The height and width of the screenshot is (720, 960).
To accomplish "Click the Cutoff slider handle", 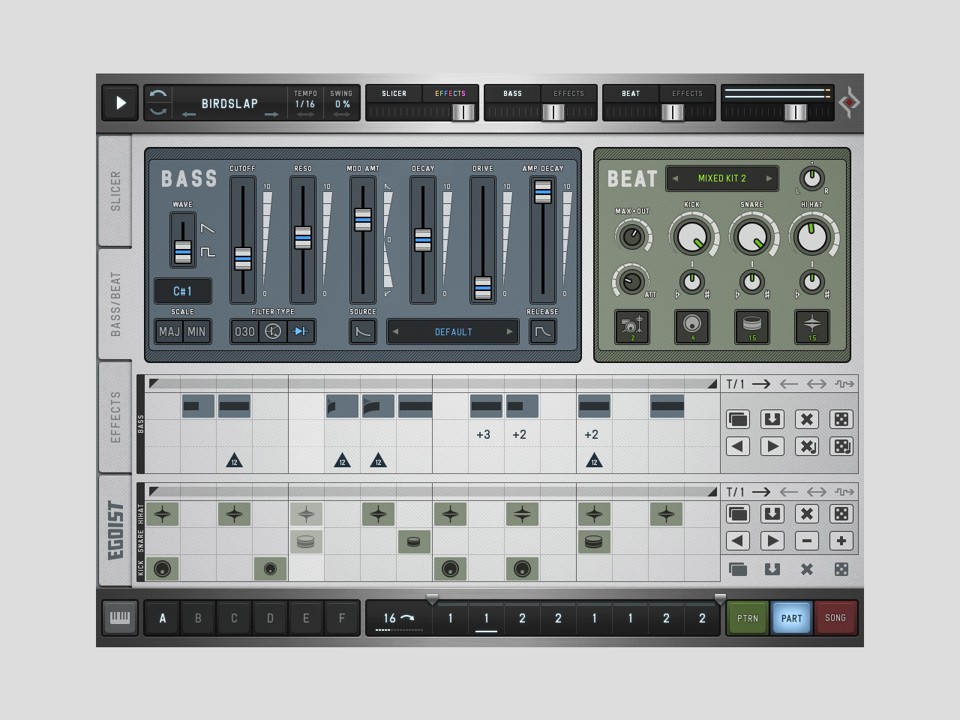I will pos(243,259).
